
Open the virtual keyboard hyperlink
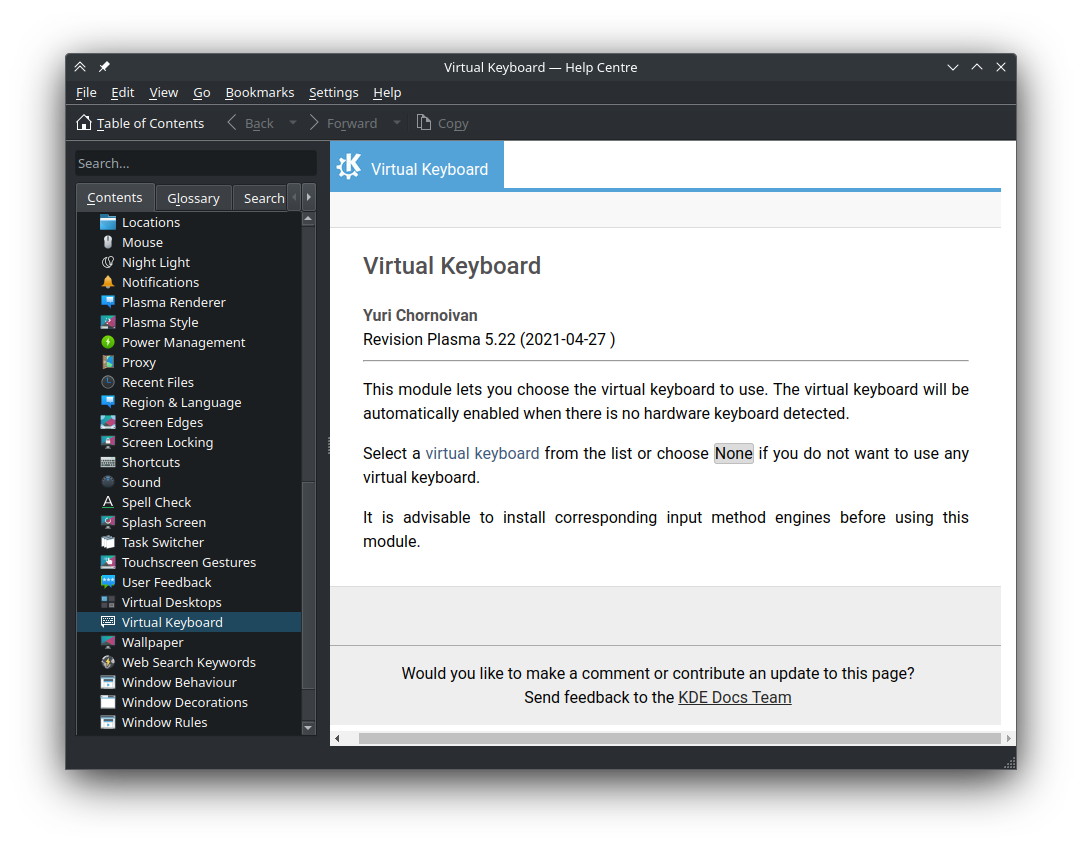[x=482, y=453]
